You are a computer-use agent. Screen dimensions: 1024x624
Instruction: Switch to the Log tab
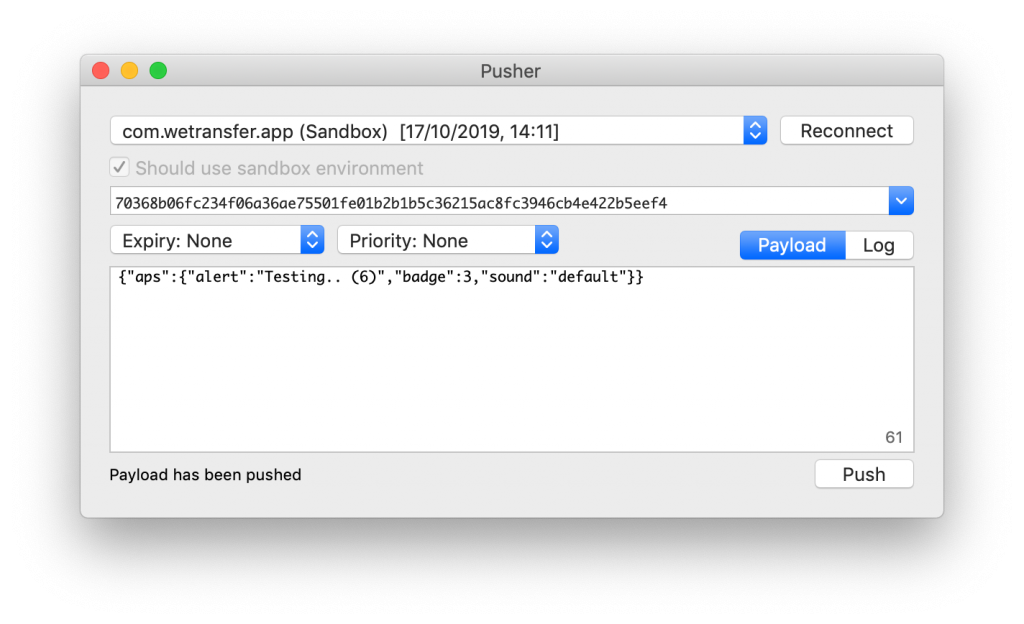tap(878, 244)
